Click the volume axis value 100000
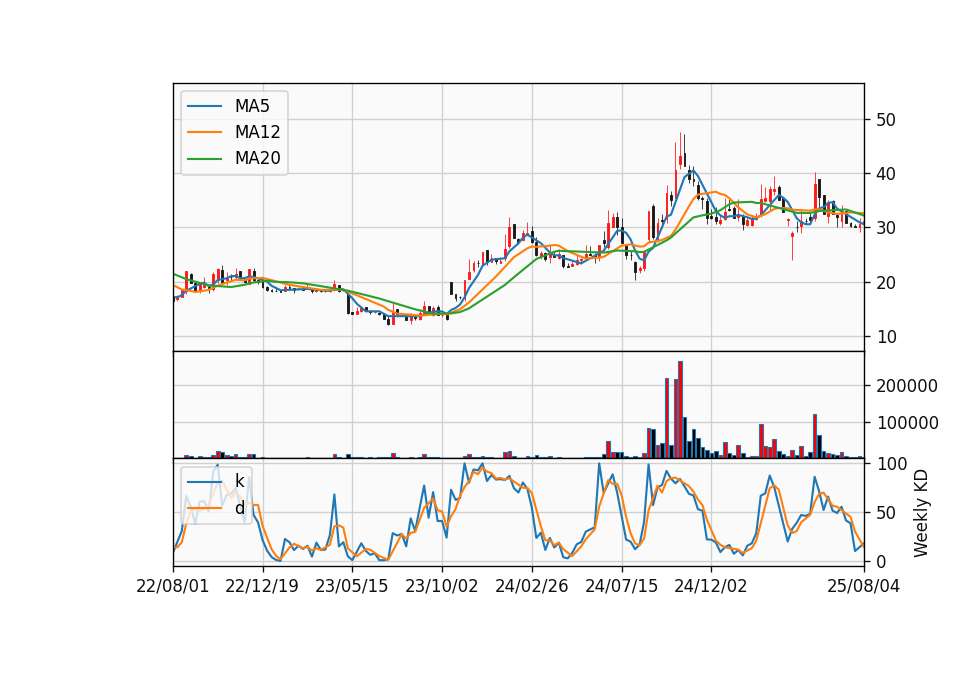Viewport: 960px width, 690px height. [x=907, y=423]
